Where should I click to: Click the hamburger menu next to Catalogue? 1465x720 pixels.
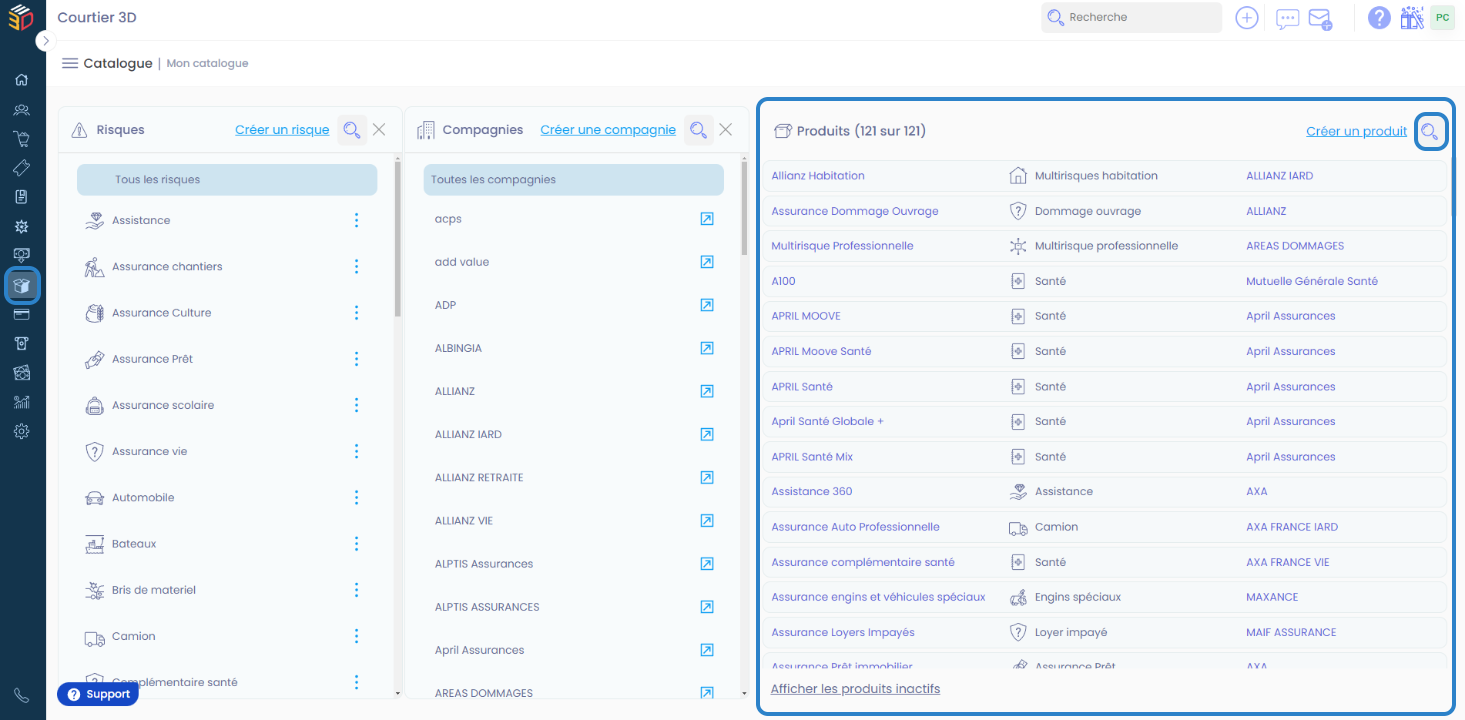[70, 63]
